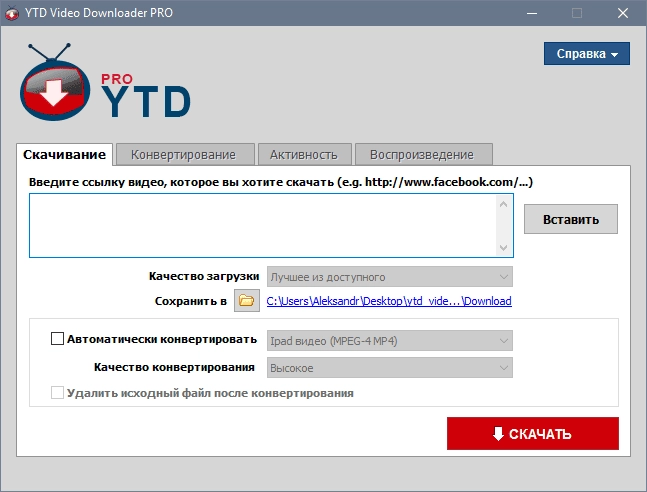Toggle Удалить исходный файл после конвертирования checkbox
Screen dimensions: 647x492
(x=57, y=393)
